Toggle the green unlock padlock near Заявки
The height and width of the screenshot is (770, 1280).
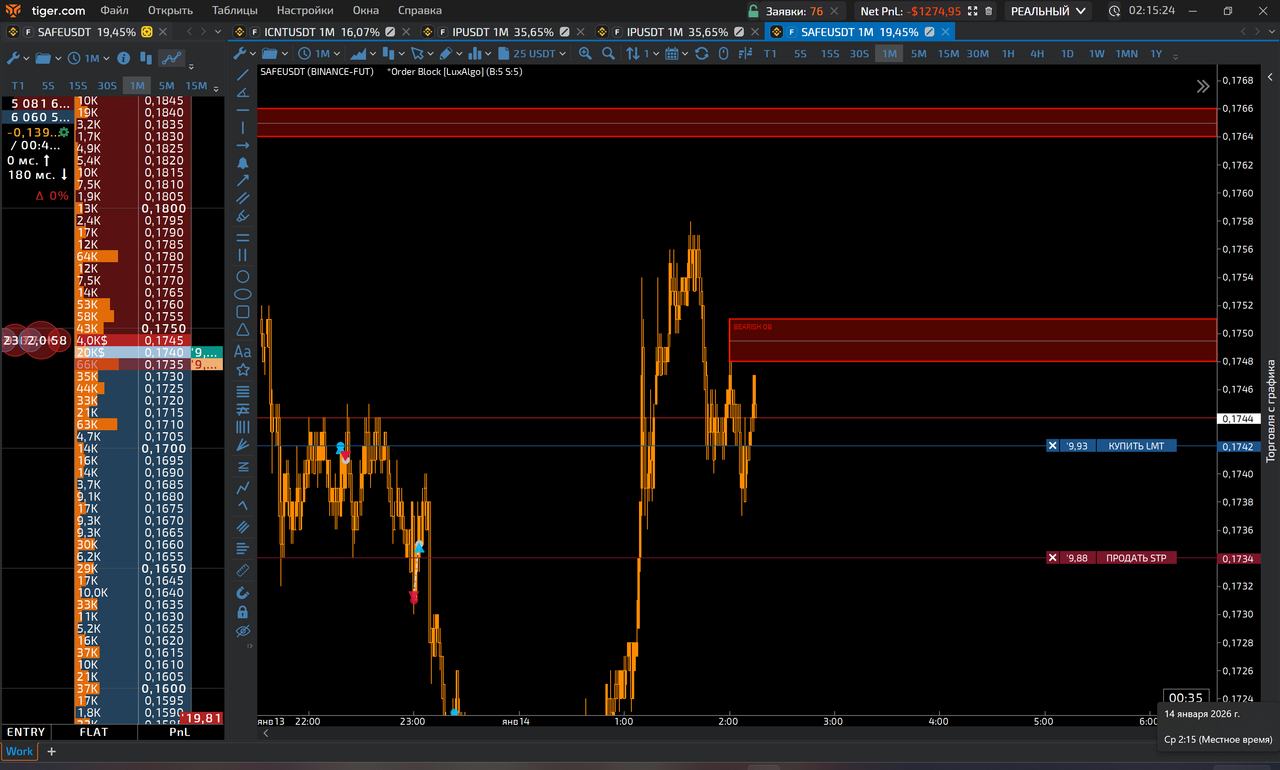(x=753, y=11)
